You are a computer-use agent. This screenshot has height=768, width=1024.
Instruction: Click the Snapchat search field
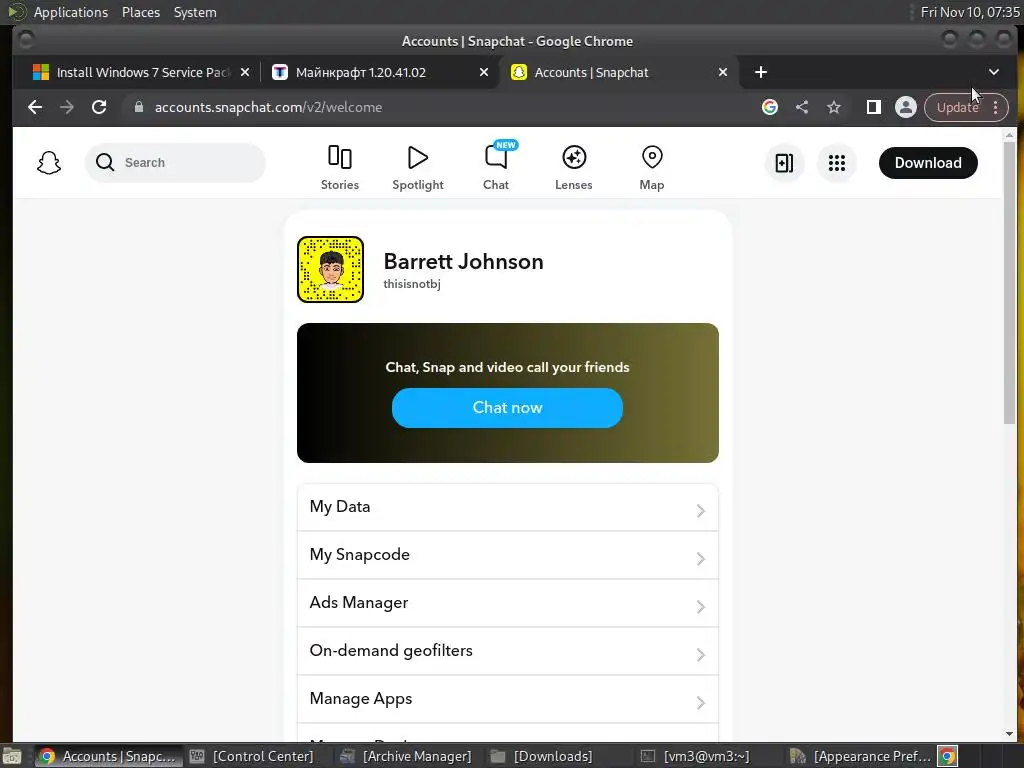pos(175,163)
